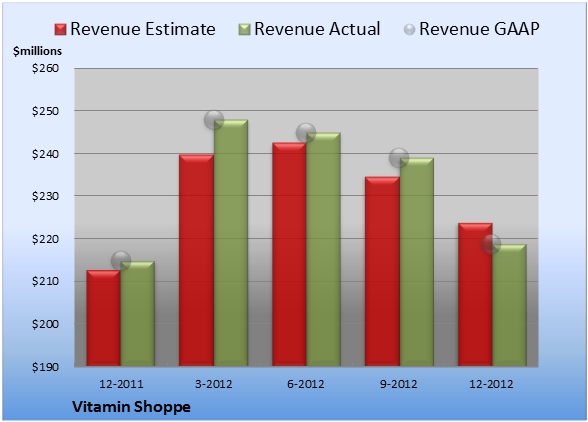The width and height of the screenshot is (588, 422).
Task: Click the '9-2012' x-axis label
Action: [x=399, y=384]
